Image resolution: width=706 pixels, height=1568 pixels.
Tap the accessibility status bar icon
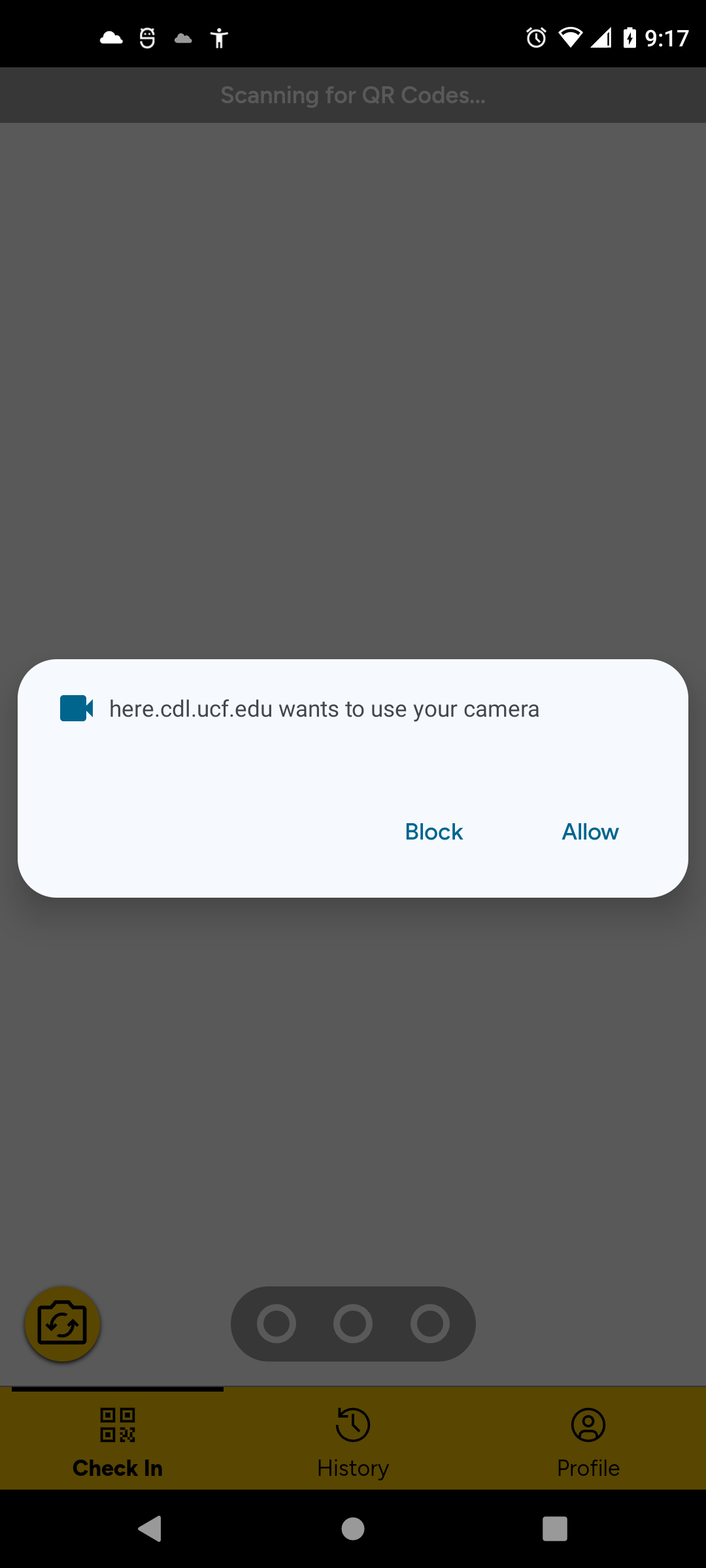click(x=219, y=38)
